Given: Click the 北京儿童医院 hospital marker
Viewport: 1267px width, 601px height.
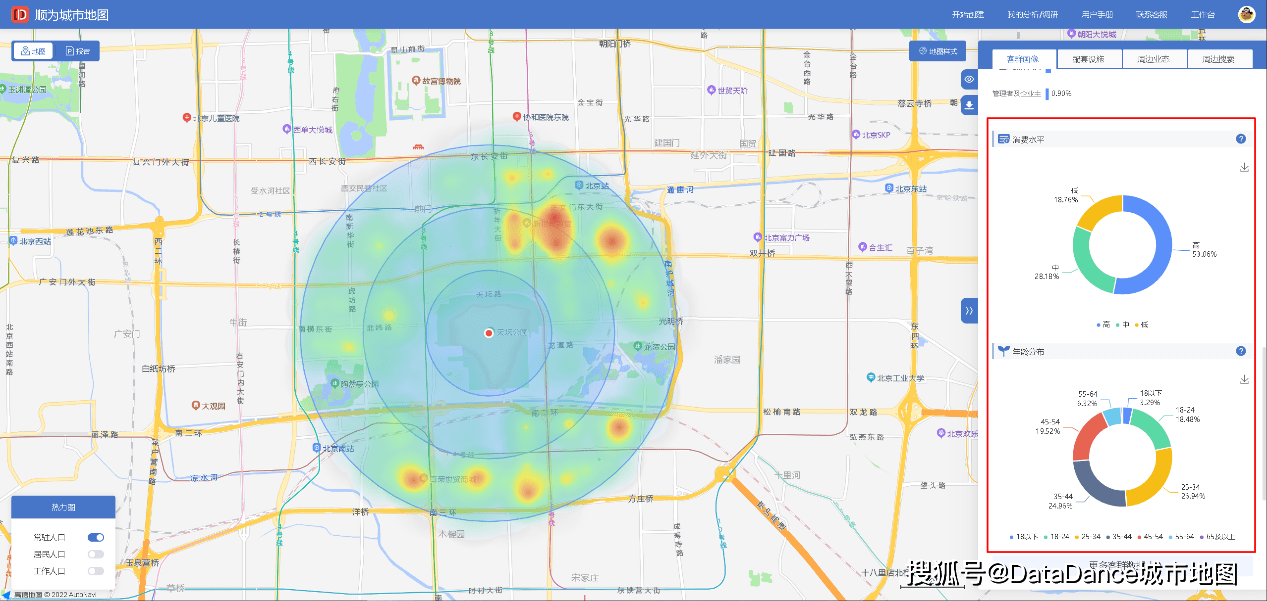Looking at the screenshot, I should point(187,117).
